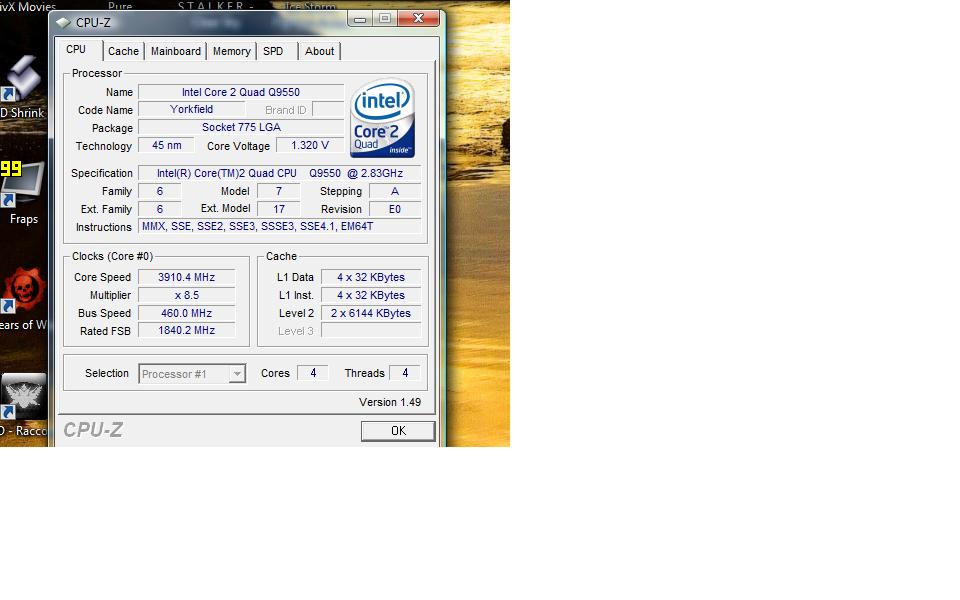960x600 pixels.
Task: Show the About tab
Action: point(320,51)
